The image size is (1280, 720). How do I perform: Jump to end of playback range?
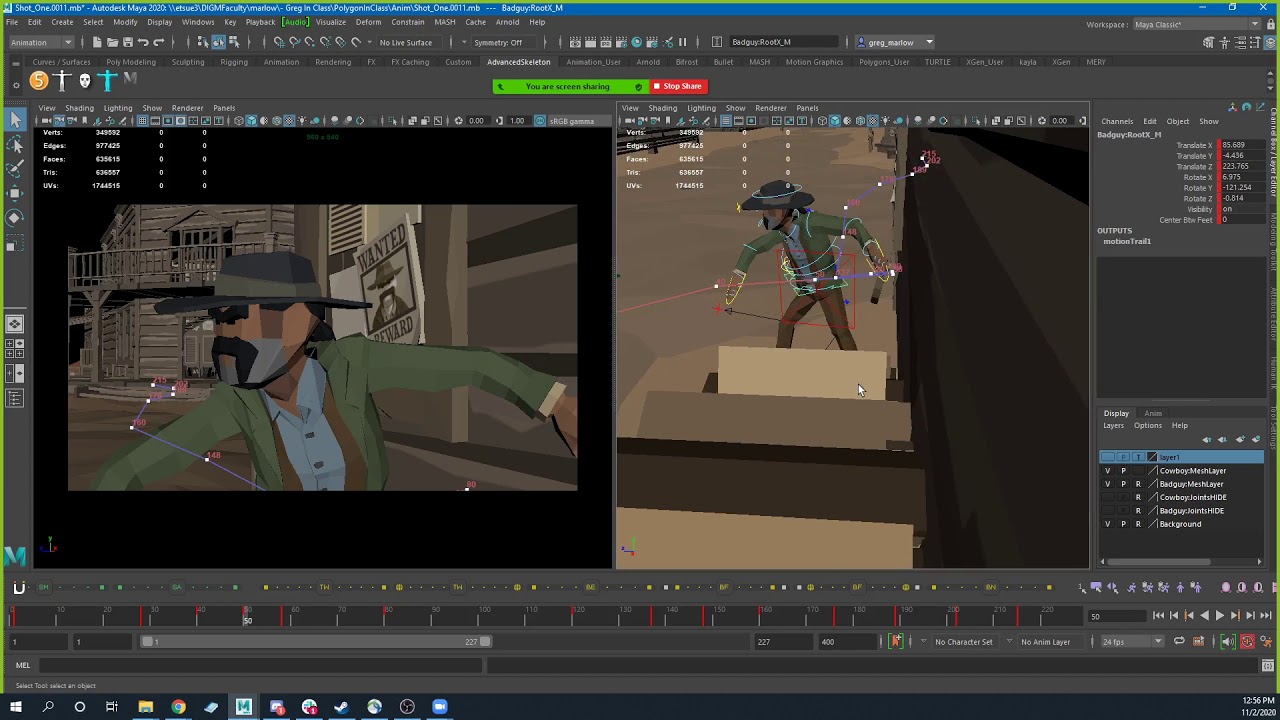[x=1265, y=616]
